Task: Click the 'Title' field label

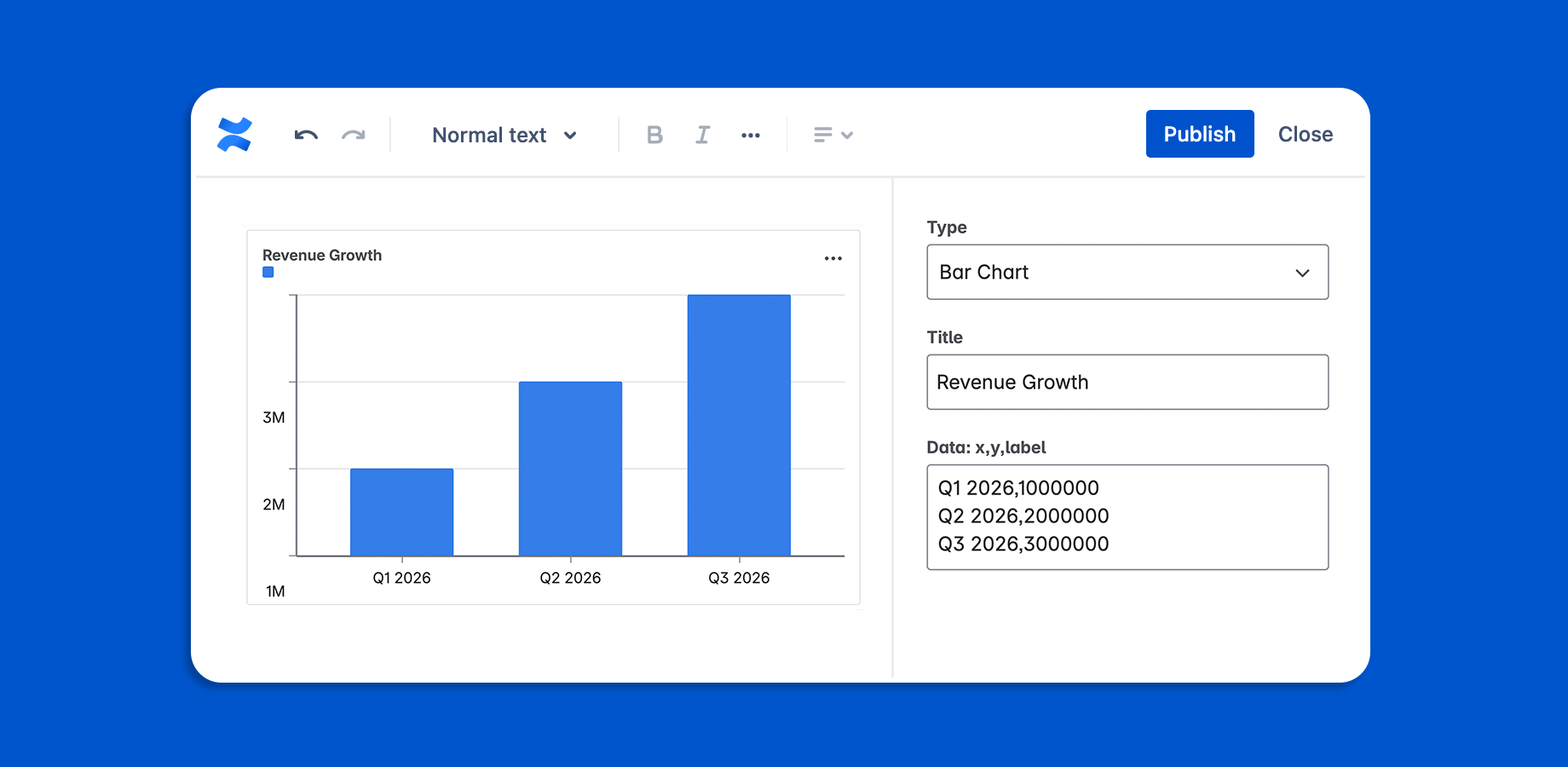Action: [945, 337]
